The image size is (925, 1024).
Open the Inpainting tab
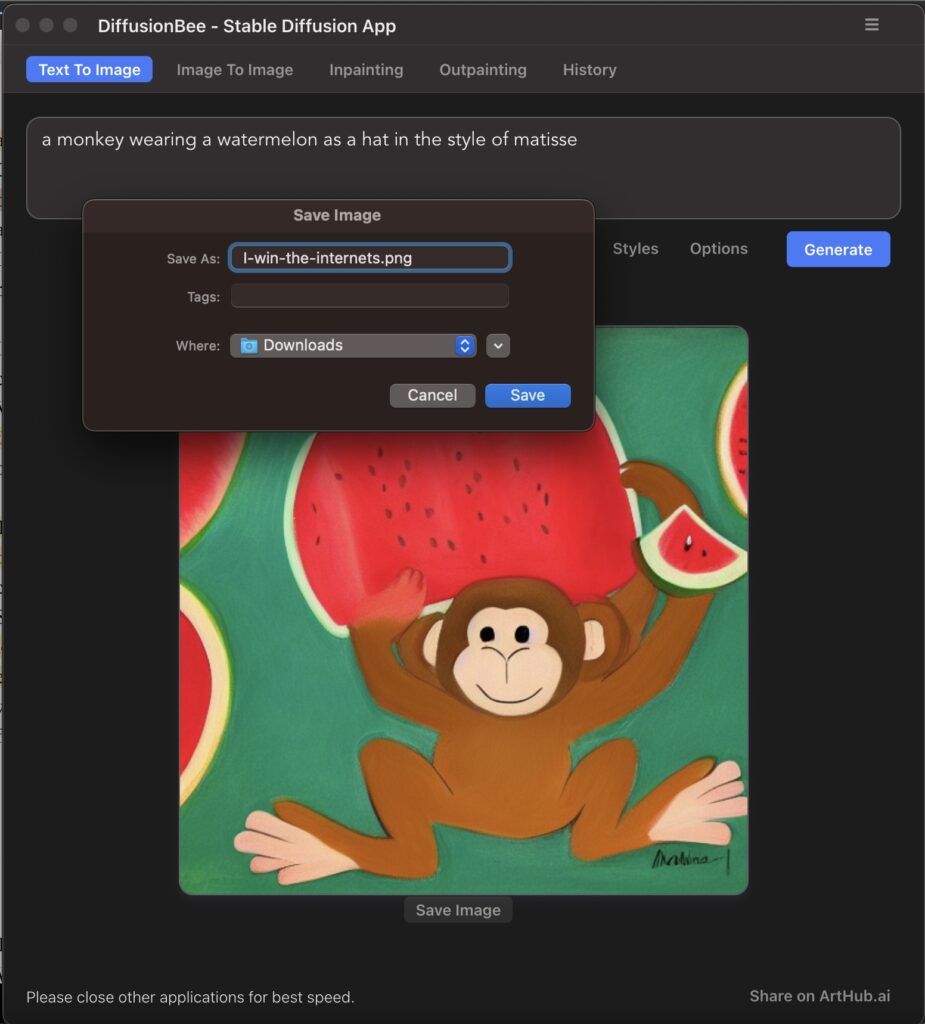(x=366, y=70)
